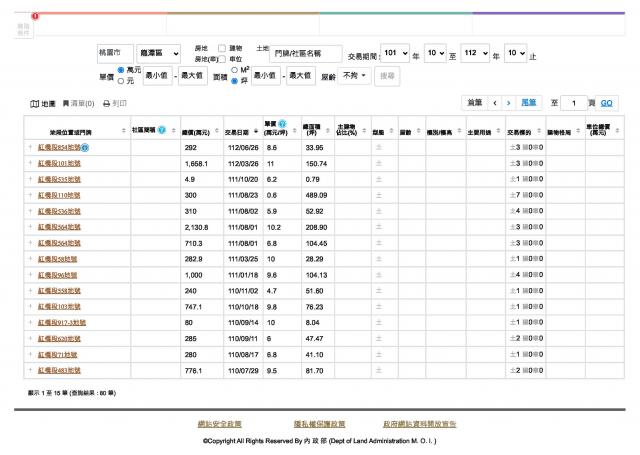The image size is (640, 455).
Task: Expand the 紅梅段101地號 row
Action: click(x=30, y=162)
